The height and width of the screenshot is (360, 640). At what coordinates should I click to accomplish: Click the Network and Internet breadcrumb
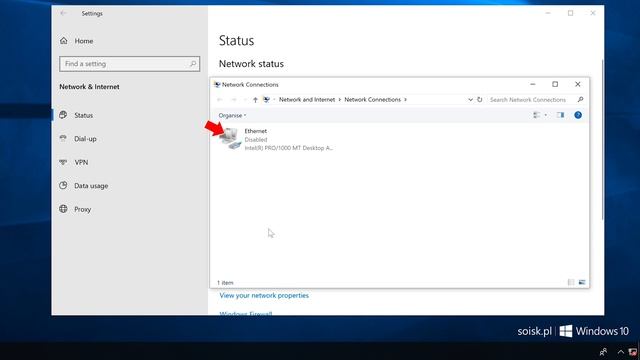(307, 100)
